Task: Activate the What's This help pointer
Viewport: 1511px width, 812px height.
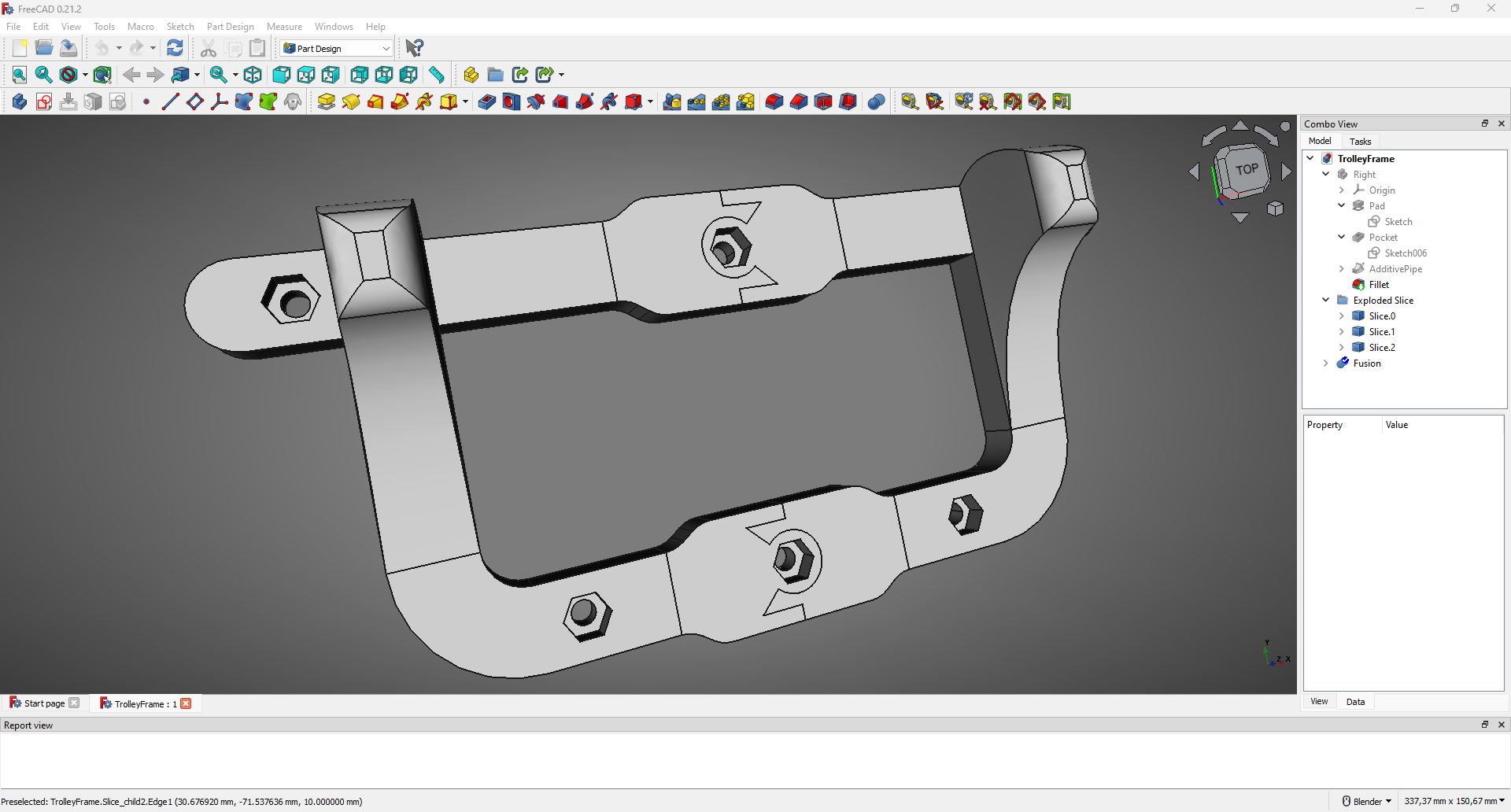Action: (x=414, y=48)
